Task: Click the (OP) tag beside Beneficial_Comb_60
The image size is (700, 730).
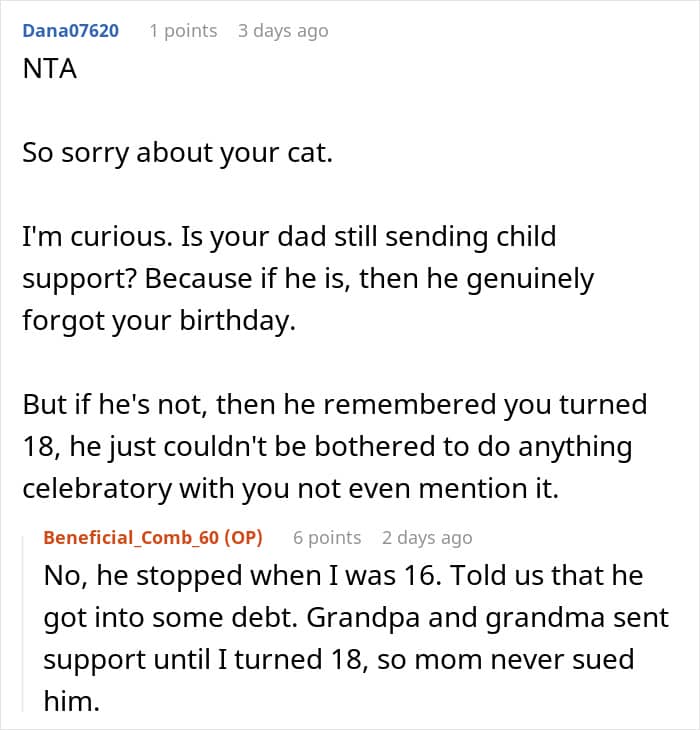Action: point(243,538)
